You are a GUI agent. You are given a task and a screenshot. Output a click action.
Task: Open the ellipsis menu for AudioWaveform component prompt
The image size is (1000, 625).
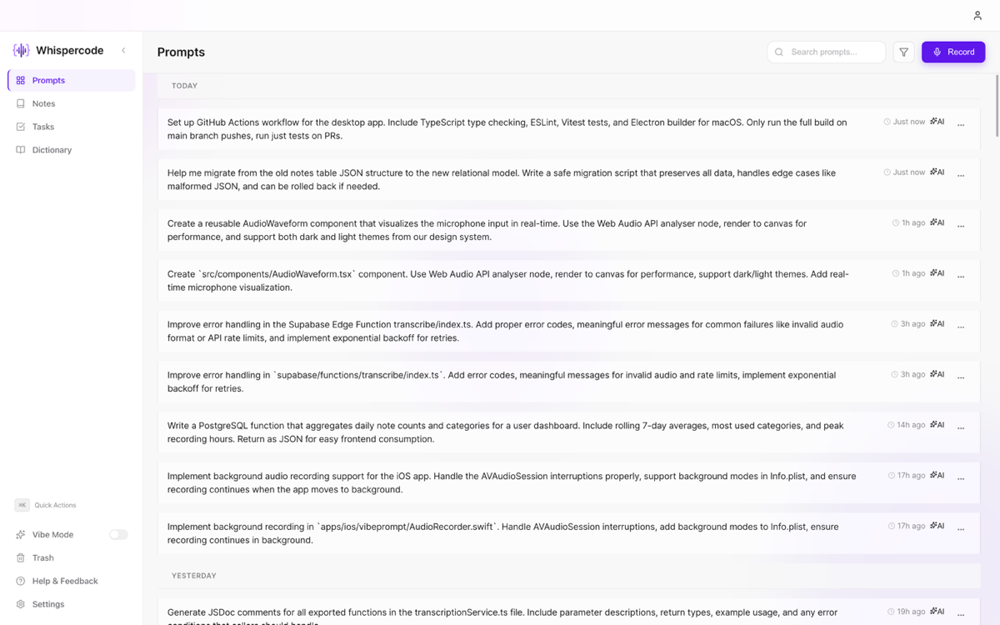coord(961,226)
